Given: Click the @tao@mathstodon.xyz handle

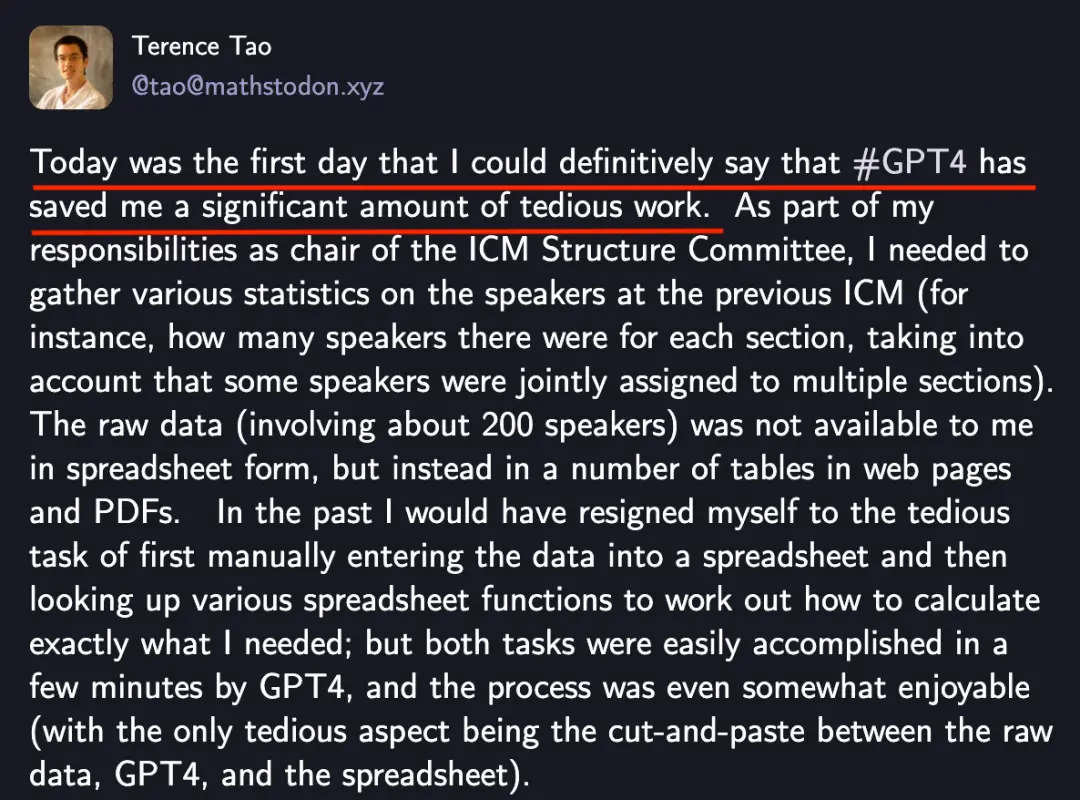Looking at the screenshot, I should pos(258,87).
